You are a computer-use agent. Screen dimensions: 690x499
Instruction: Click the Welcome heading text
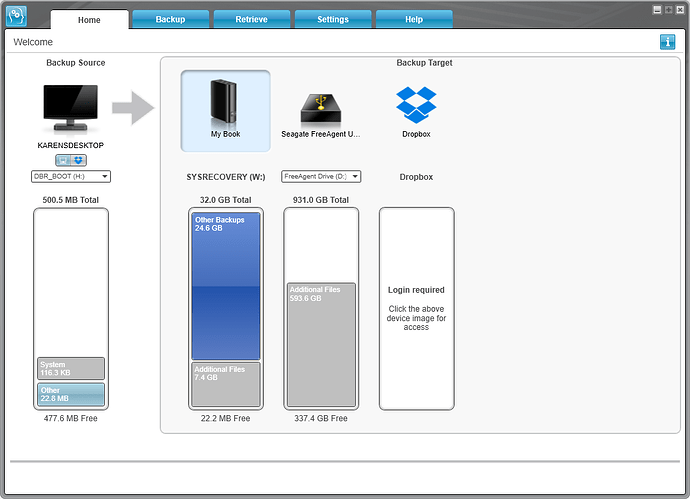click(x=33, y=42)
